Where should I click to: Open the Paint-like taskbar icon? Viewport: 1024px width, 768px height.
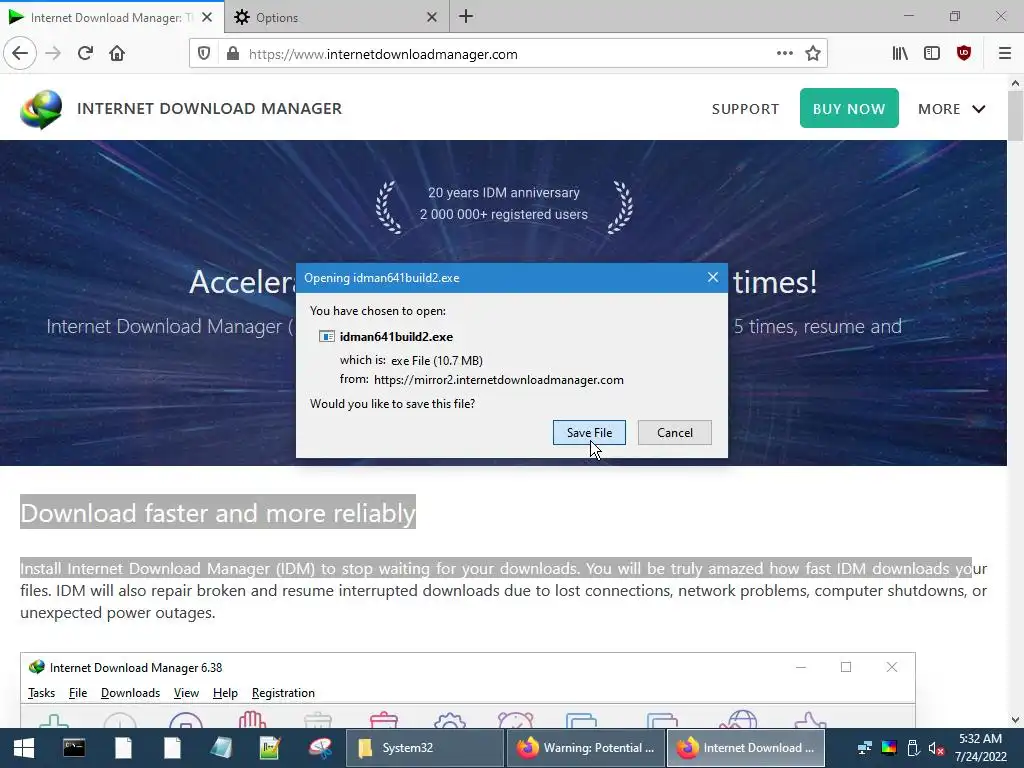click(320, 748)
